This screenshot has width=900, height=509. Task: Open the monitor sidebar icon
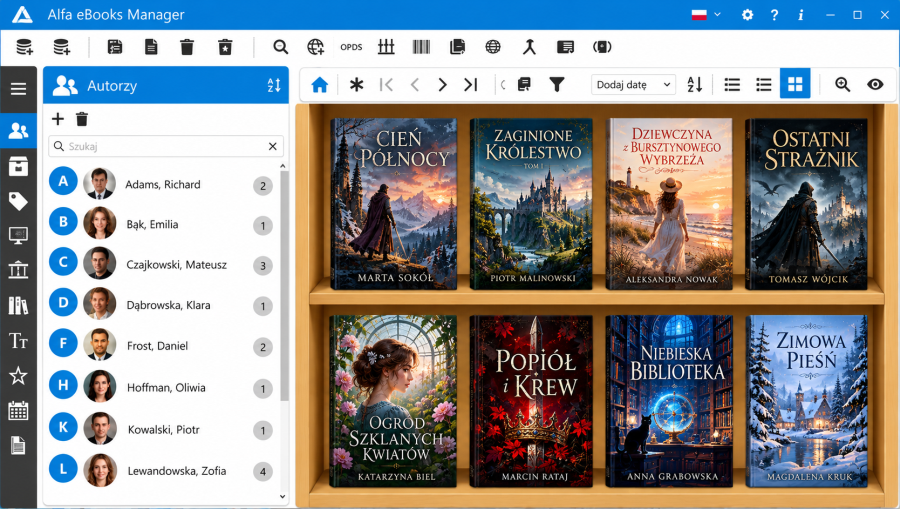click(18, 235)
